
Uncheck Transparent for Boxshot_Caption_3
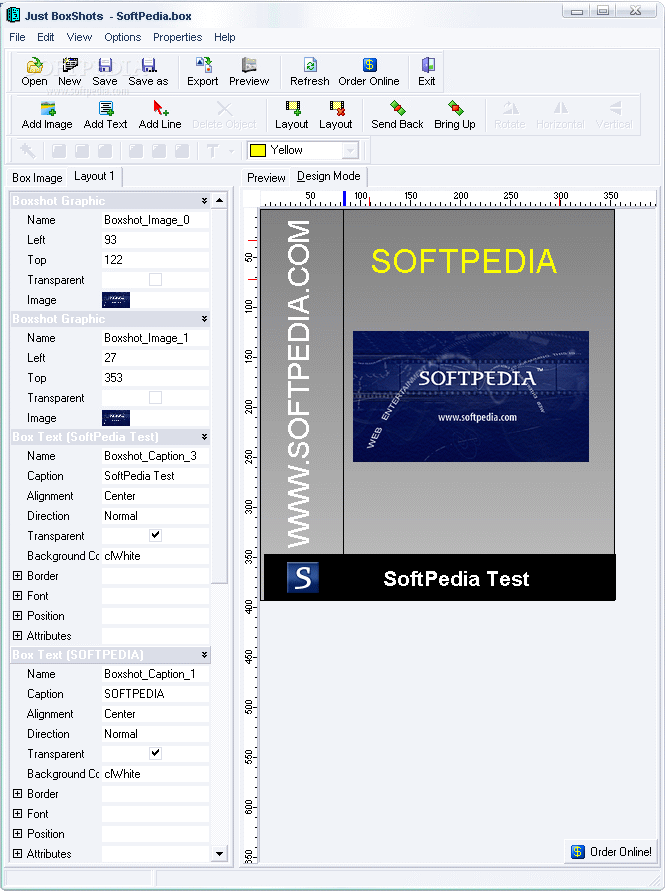point(155,535)
